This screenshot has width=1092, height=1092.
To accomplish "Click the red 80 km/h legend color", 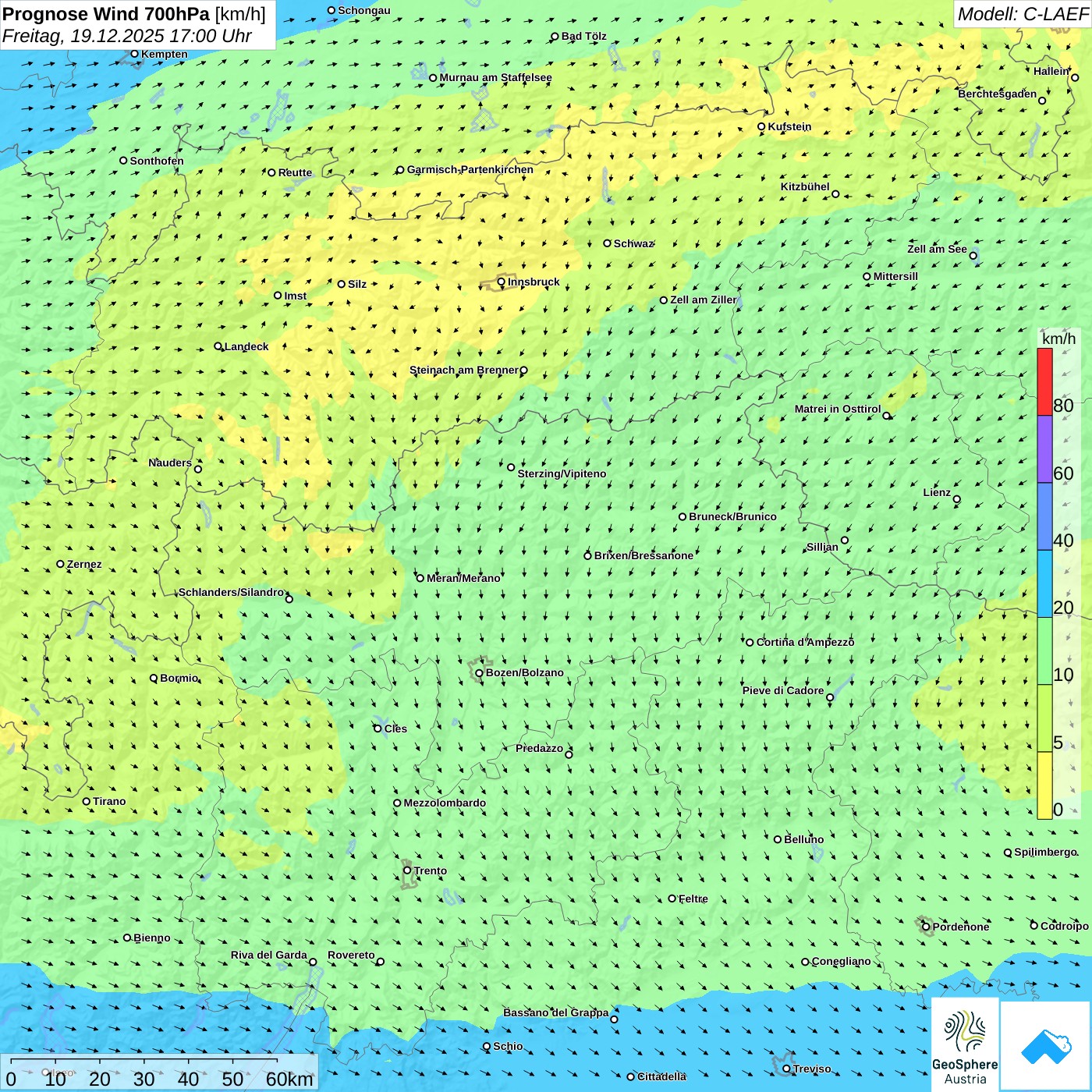I will tap(1044, 381).
